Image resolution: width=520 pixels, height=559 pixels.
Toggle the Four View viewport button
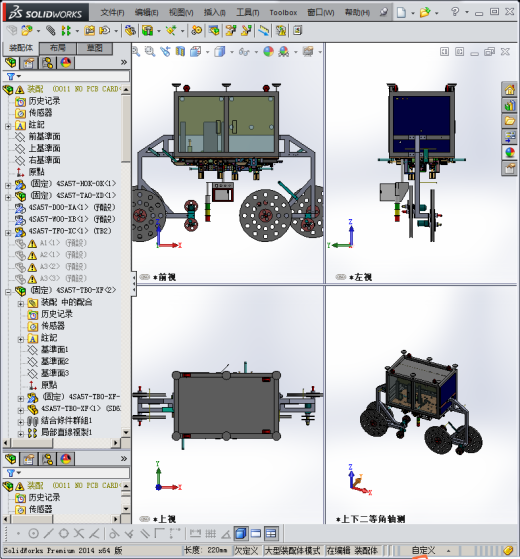(271, 534)
